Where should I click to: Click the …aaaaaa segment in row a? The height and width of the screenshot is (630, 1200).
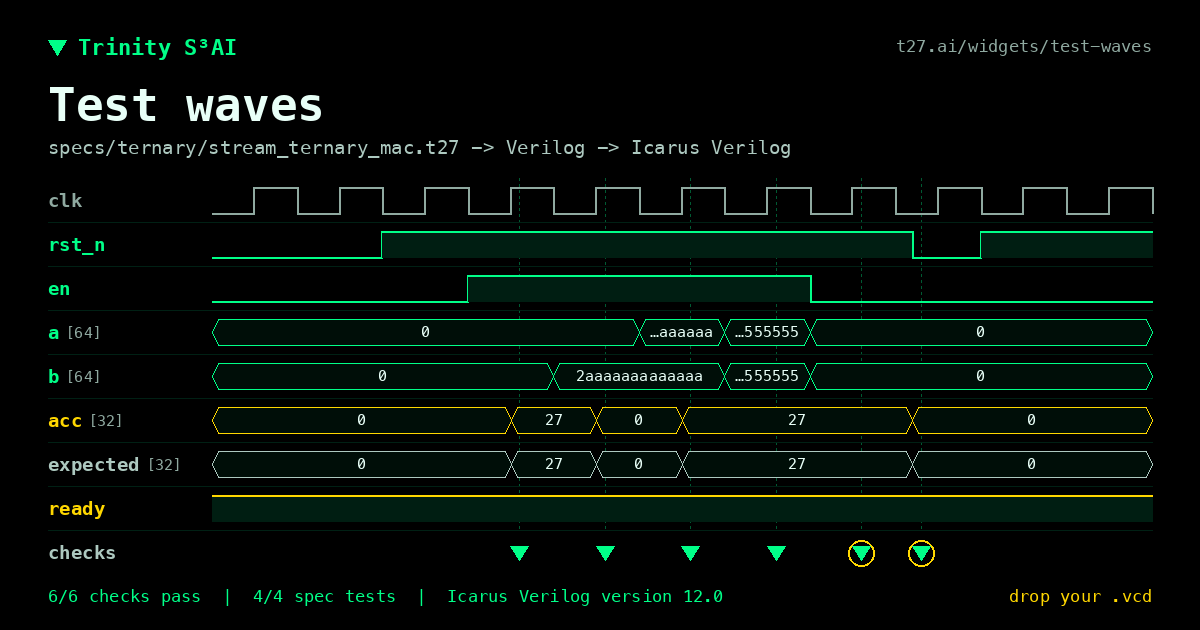[681, 333]
